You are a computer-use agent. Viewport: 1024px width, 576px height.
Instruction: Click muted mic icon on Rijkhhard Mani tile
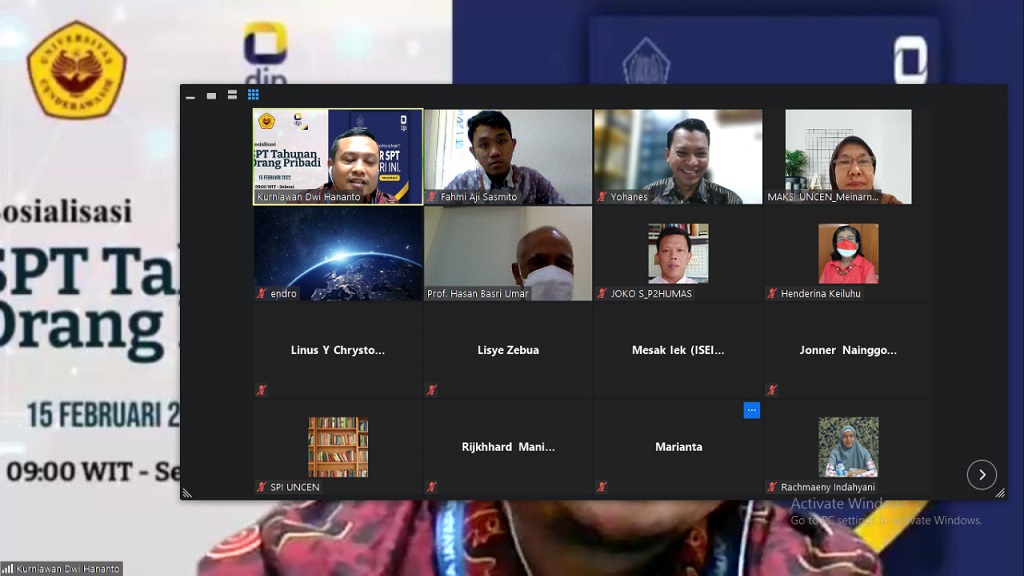[x=432, y=487]
